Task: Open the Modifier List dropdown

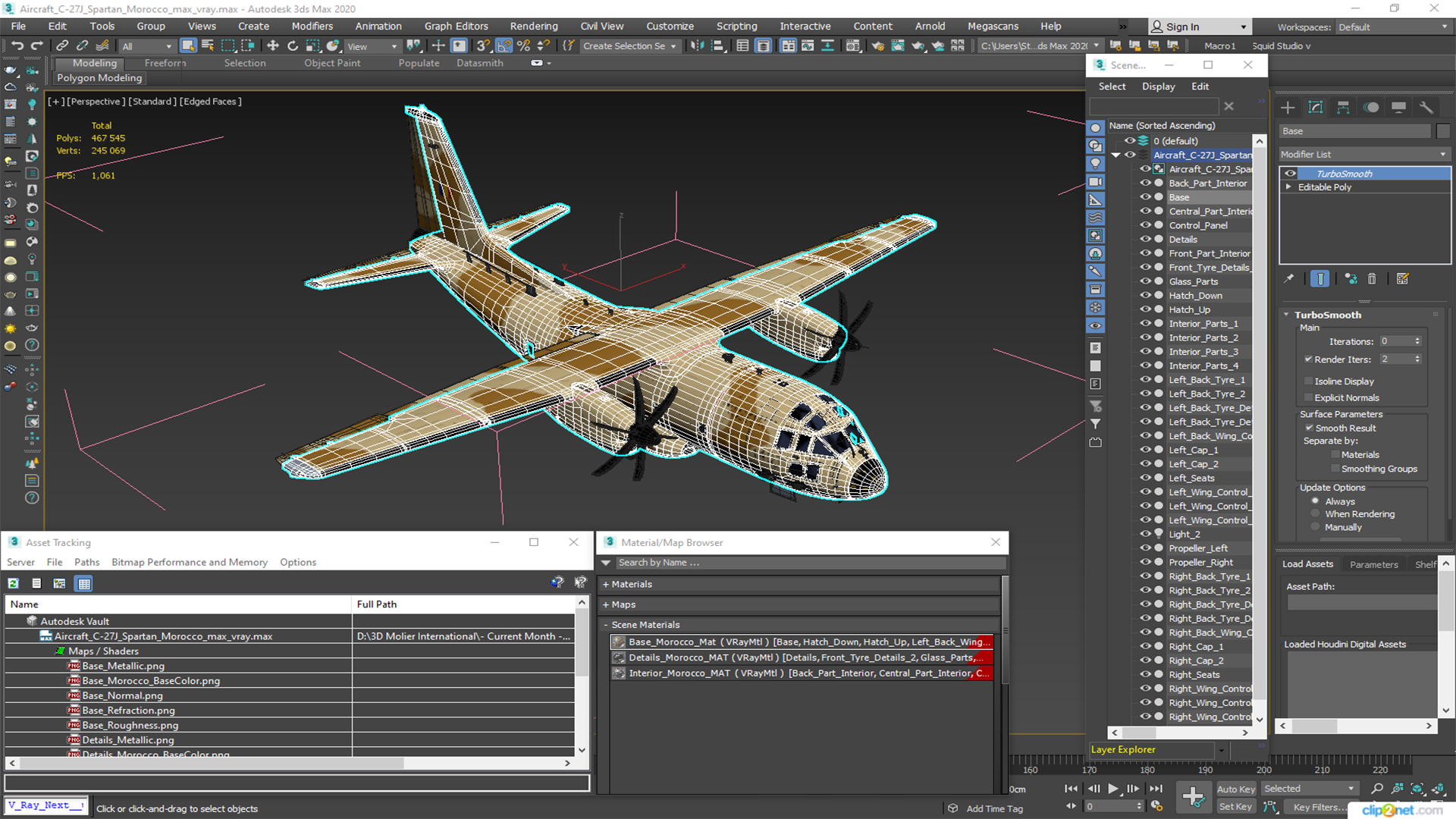Action: click(1363, 154)
